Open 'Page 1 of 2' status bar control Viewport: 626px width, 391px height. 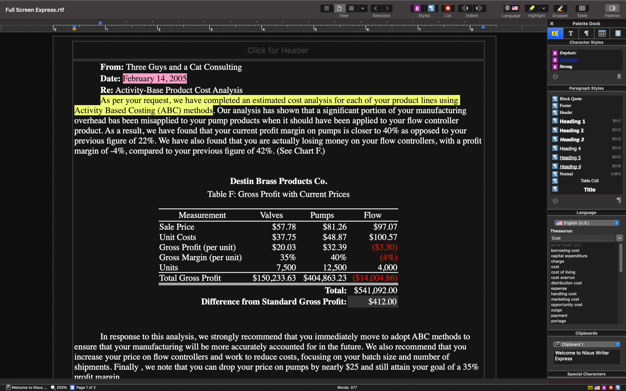tap(83, 387)
